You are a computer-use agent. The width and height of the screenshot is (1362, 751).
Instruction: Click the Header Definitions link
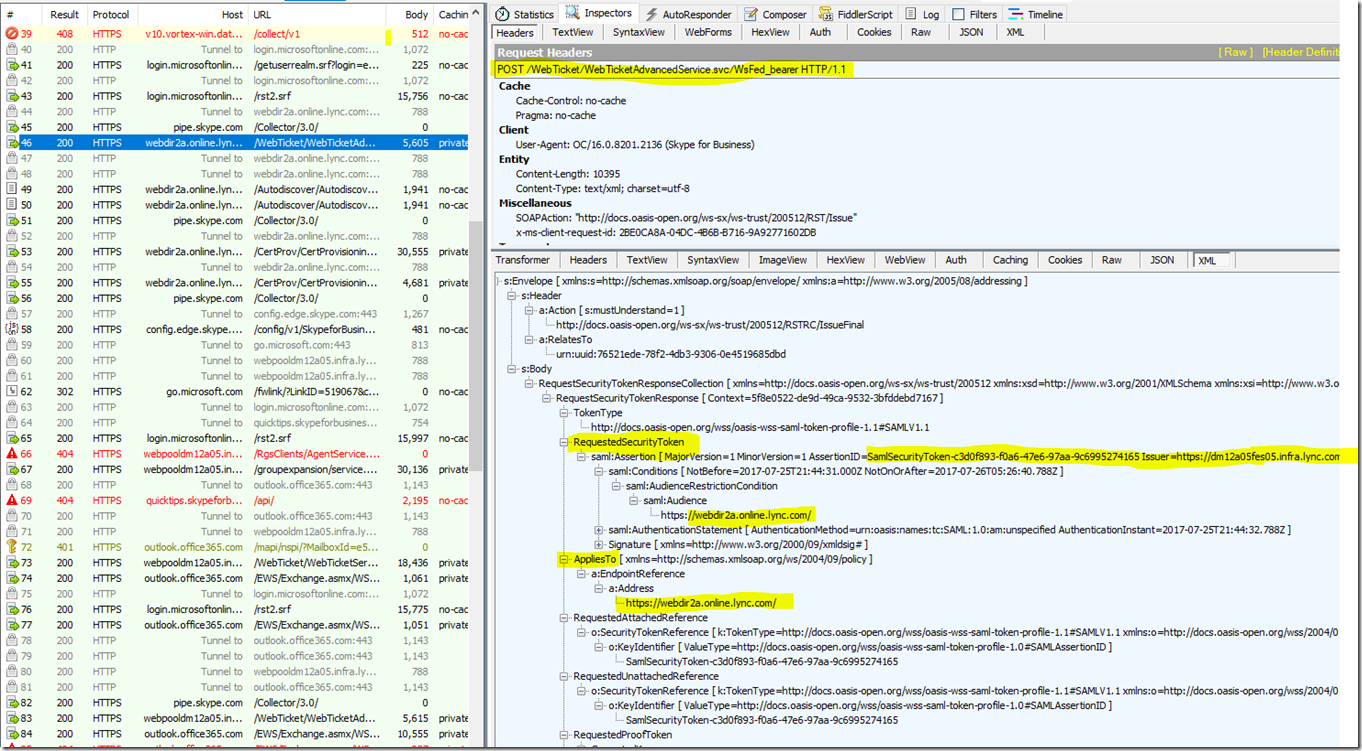1302,52
